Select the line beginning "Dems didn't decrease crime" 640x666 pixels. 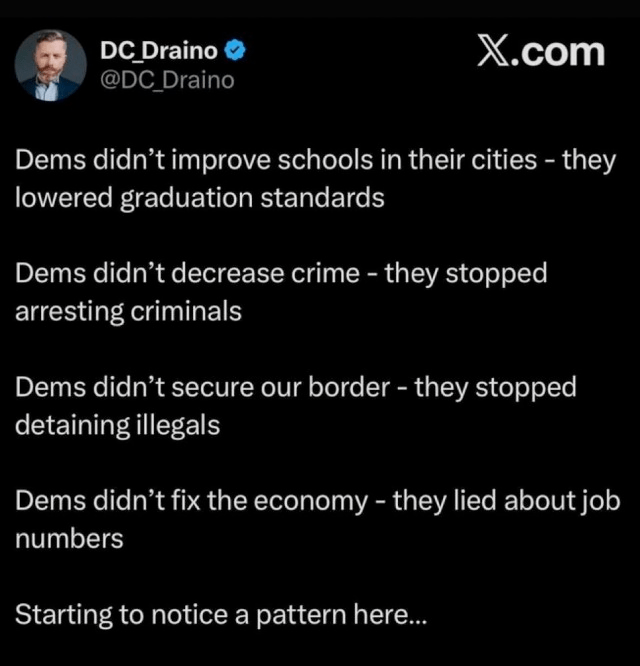(281, 274)
